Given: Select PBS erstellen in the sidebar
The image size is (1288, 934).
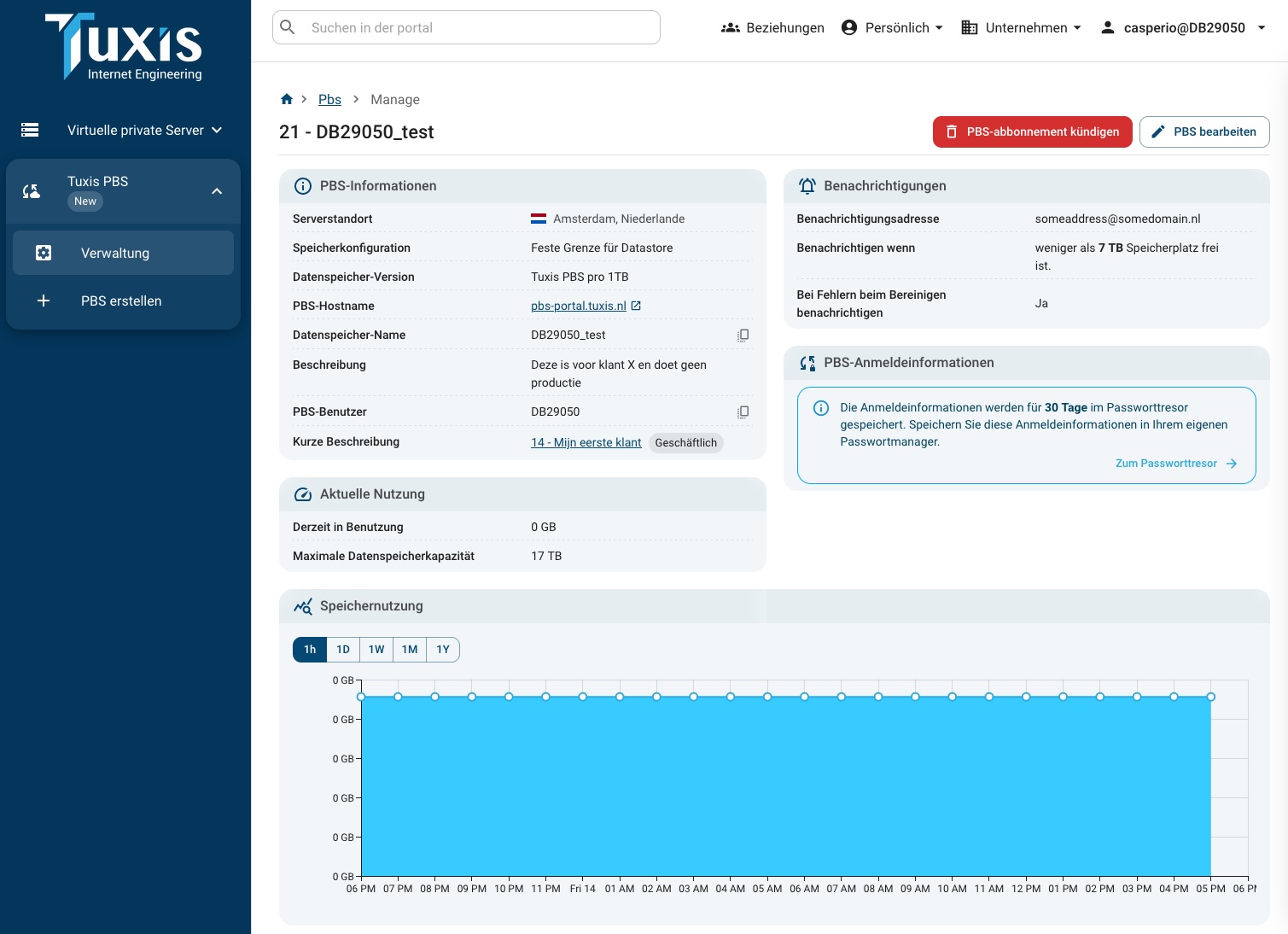Looking at the screenshot, I should [123, 301].
